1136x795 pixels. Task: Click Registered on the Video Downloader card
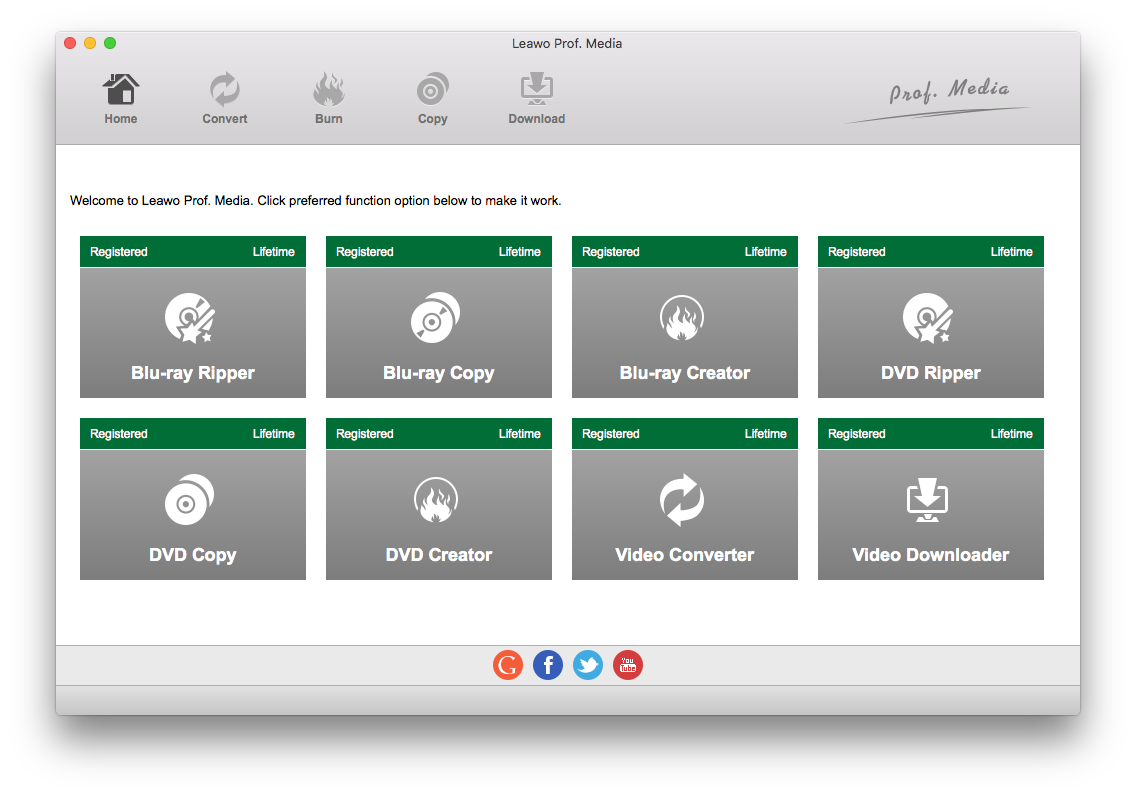coord(856,433)
